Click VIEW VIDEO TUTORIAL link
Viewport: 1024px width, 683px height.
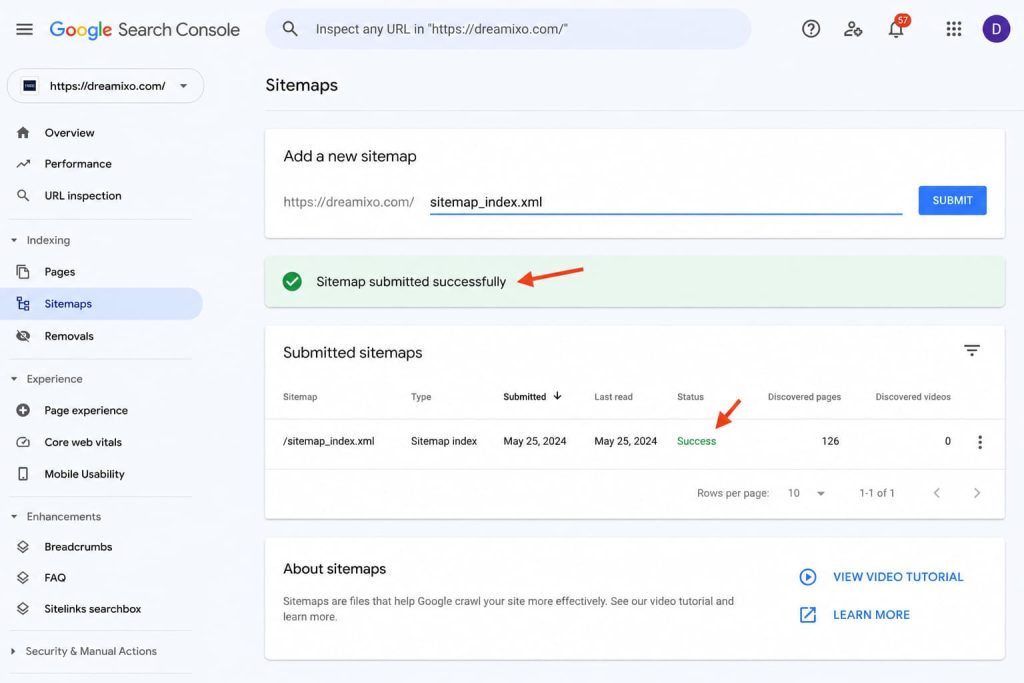pos(898,577)
